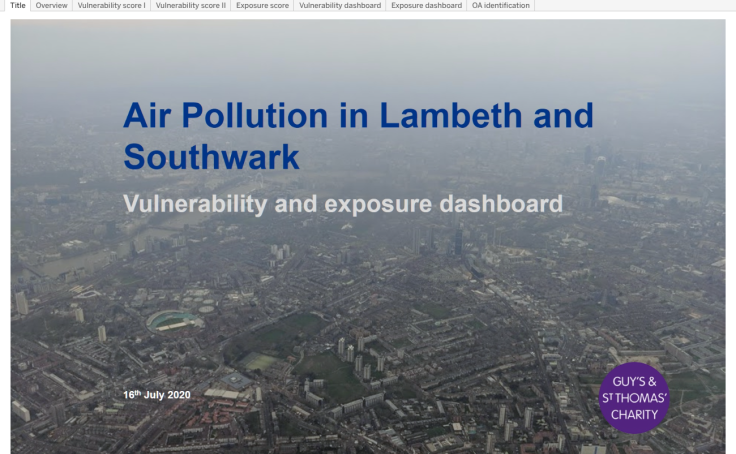Switch to the Exposure dashboard tab
Viewport: 736px width, 454px height.
coord(427,6)
